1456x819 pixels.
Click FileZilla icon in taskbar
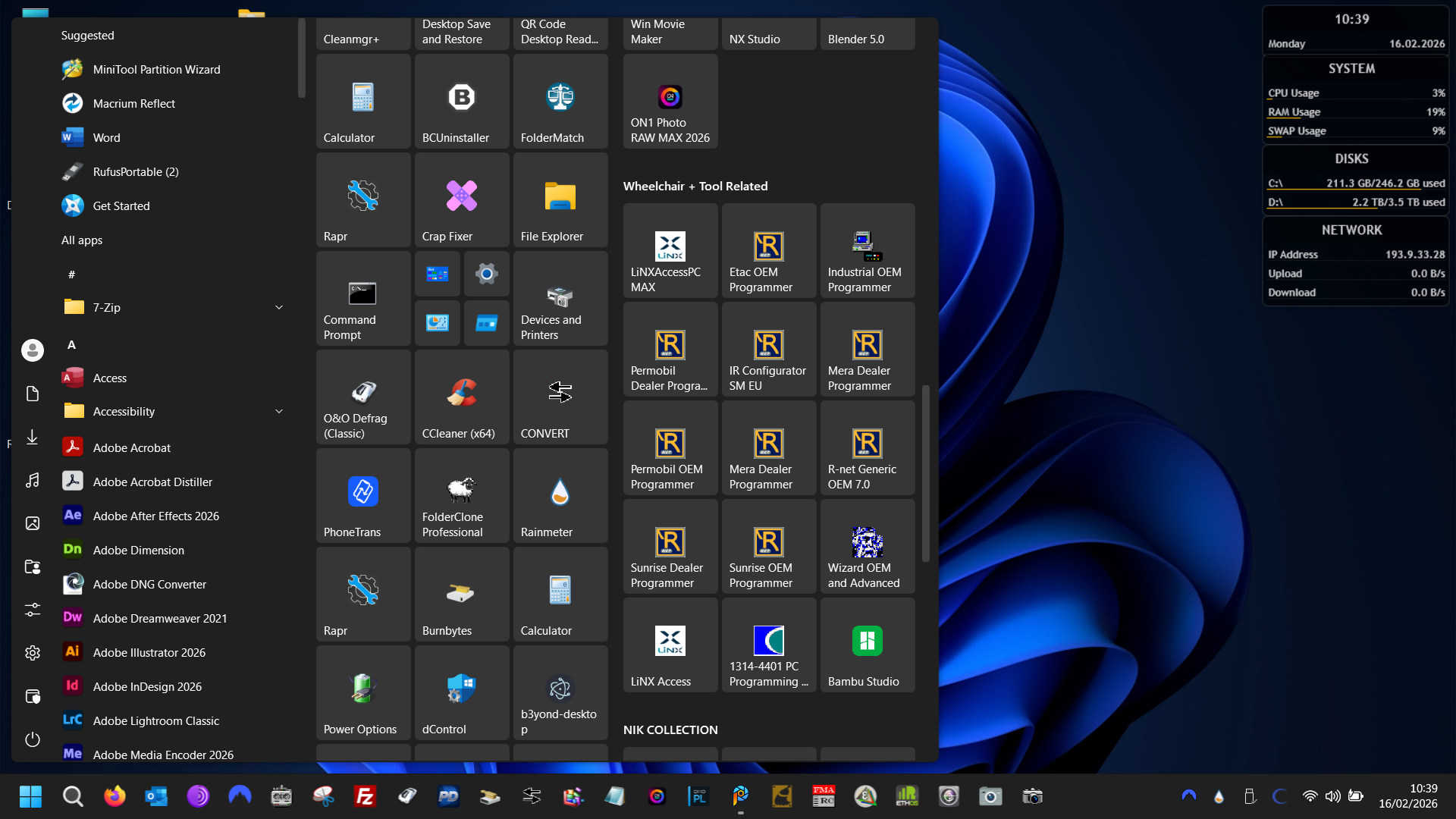[x=365, y=796]
